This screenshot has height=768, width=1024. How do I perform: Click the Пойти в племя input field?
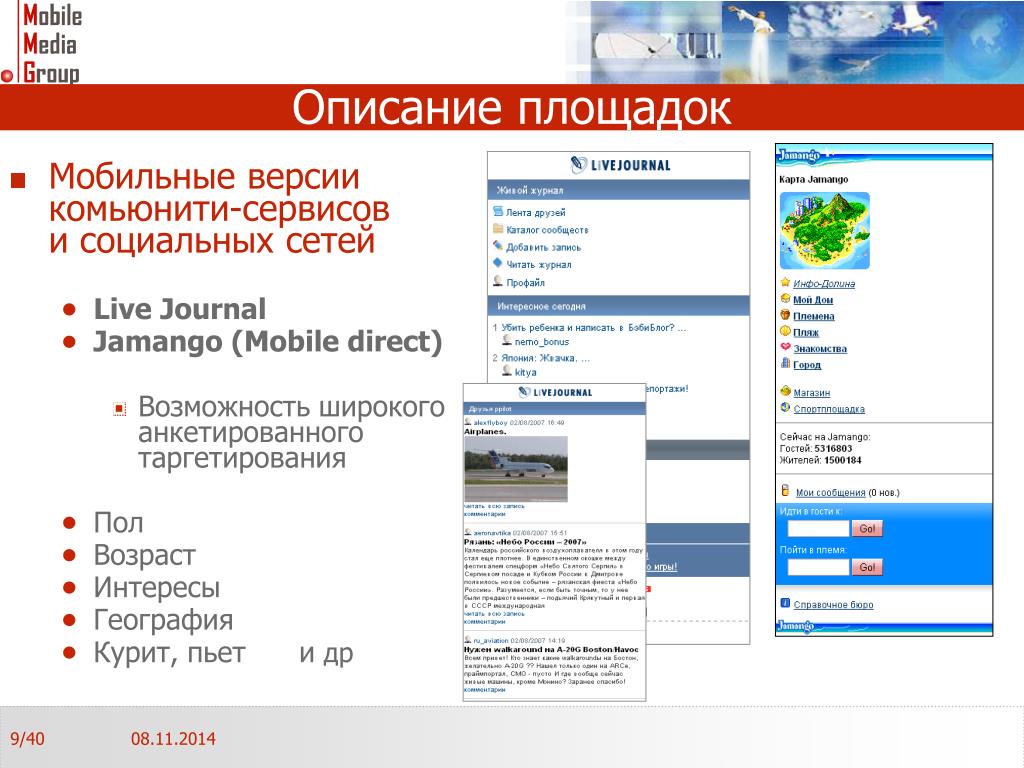tap(818, 567)
